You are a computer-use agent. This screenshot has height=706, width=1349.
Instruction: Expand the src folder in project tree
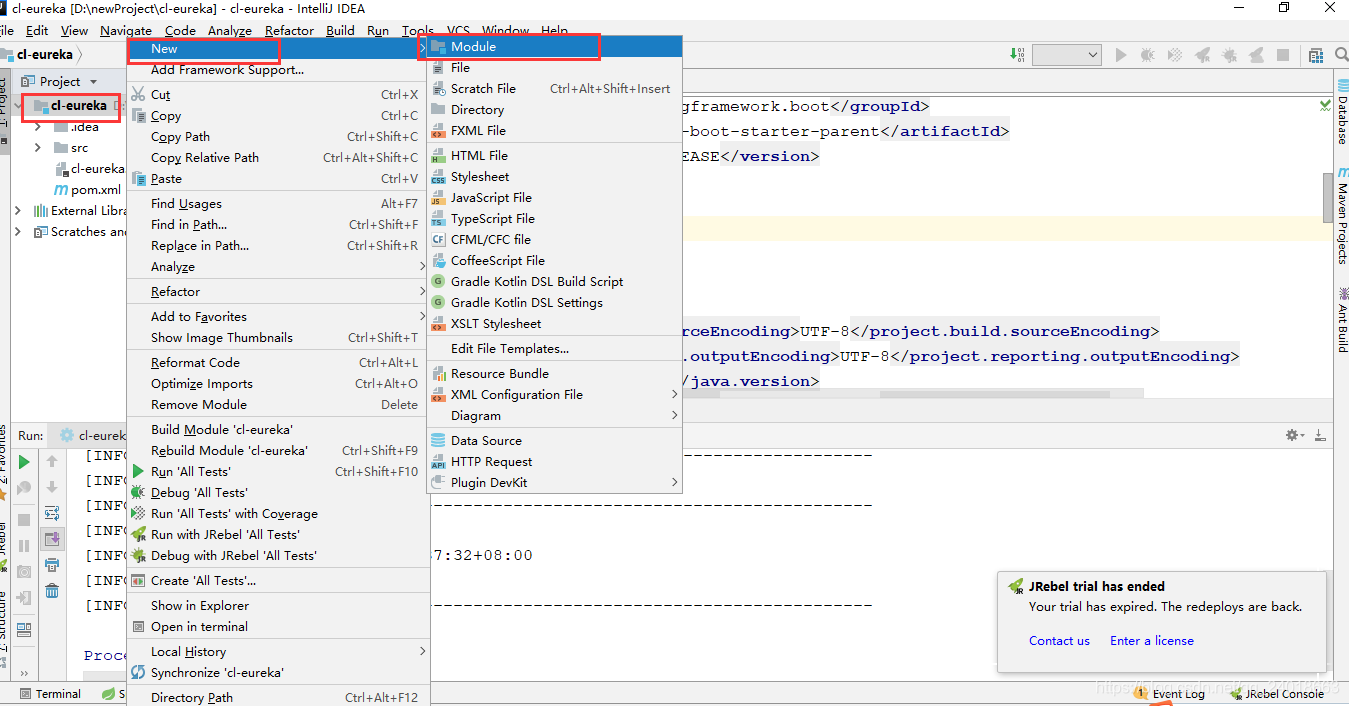coord(38,147)
